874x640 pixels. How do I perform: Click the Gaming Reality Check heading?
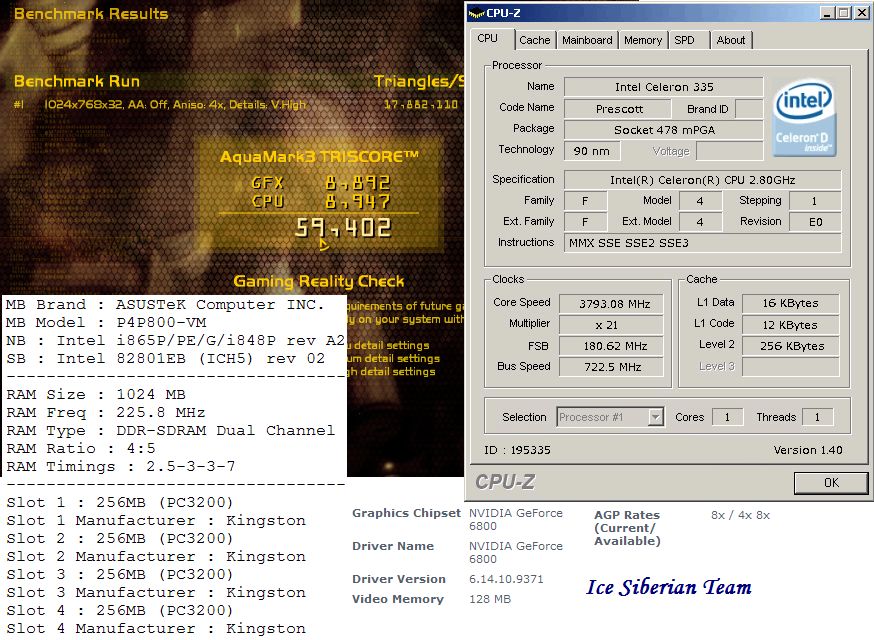(319, 282)
